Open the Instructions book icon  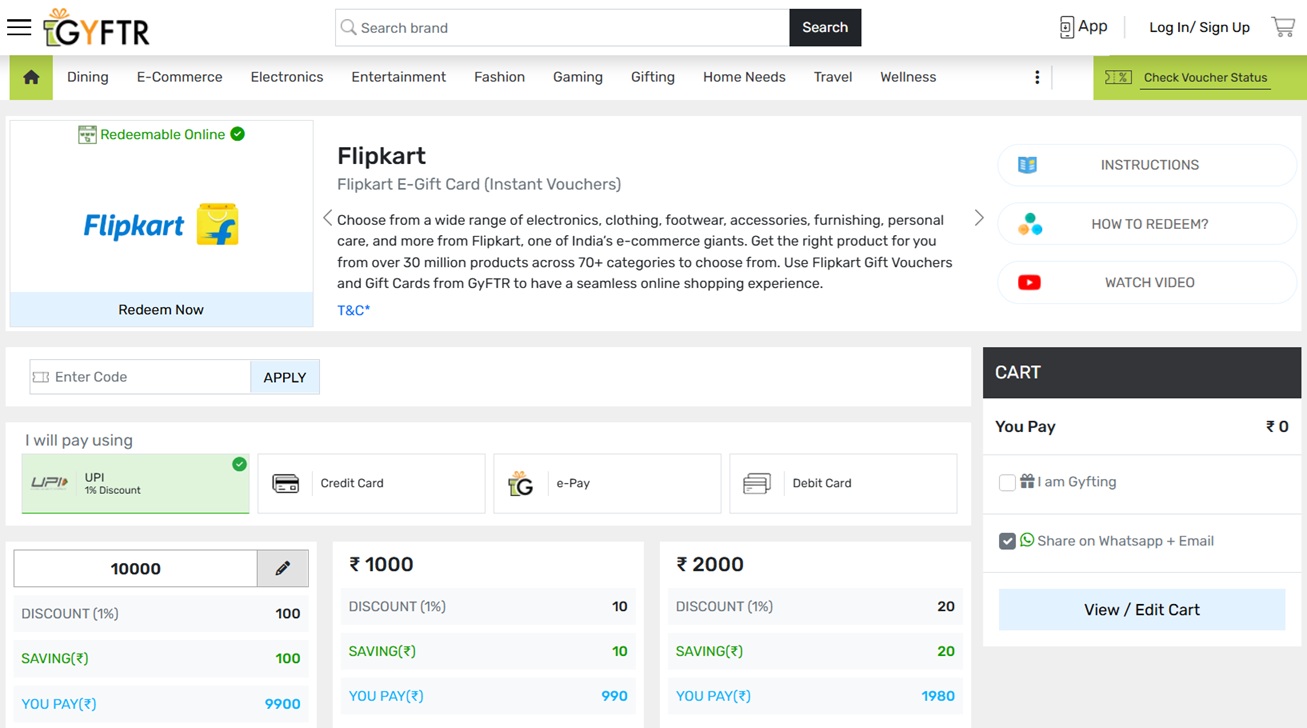(1027, 165)
